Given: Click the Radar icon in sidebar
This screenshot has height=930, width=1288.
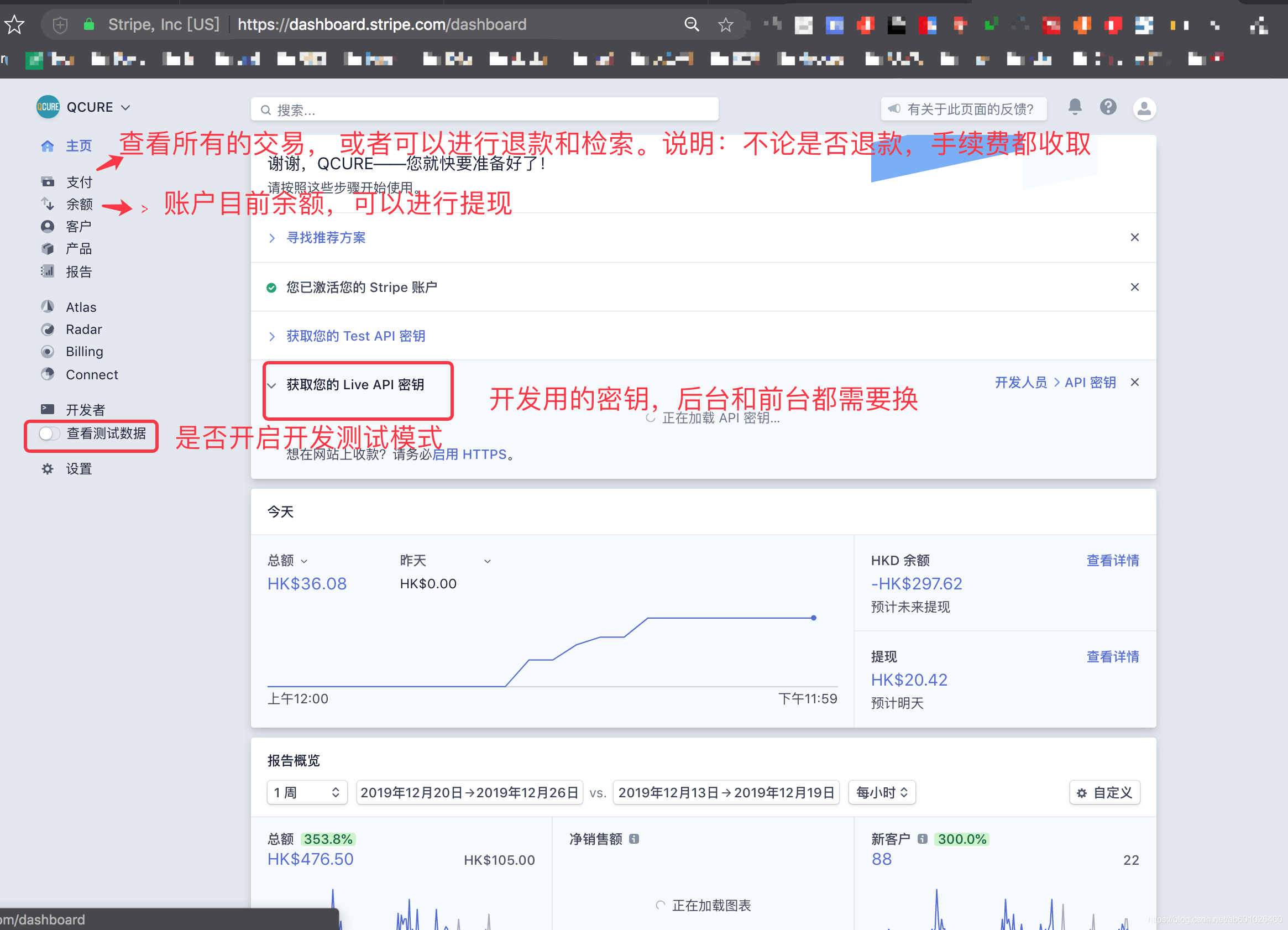Looking at the screenshot, I should coord(48,330).
